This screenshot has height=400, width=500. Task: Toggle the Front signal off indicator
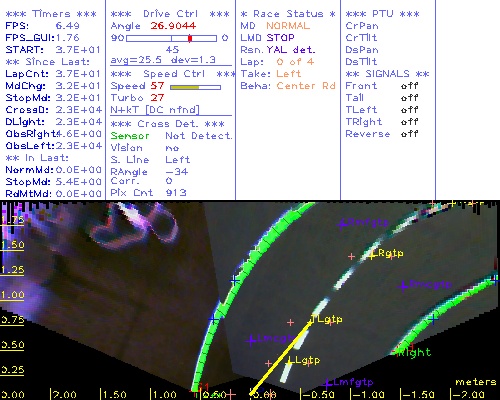(409, 86)
